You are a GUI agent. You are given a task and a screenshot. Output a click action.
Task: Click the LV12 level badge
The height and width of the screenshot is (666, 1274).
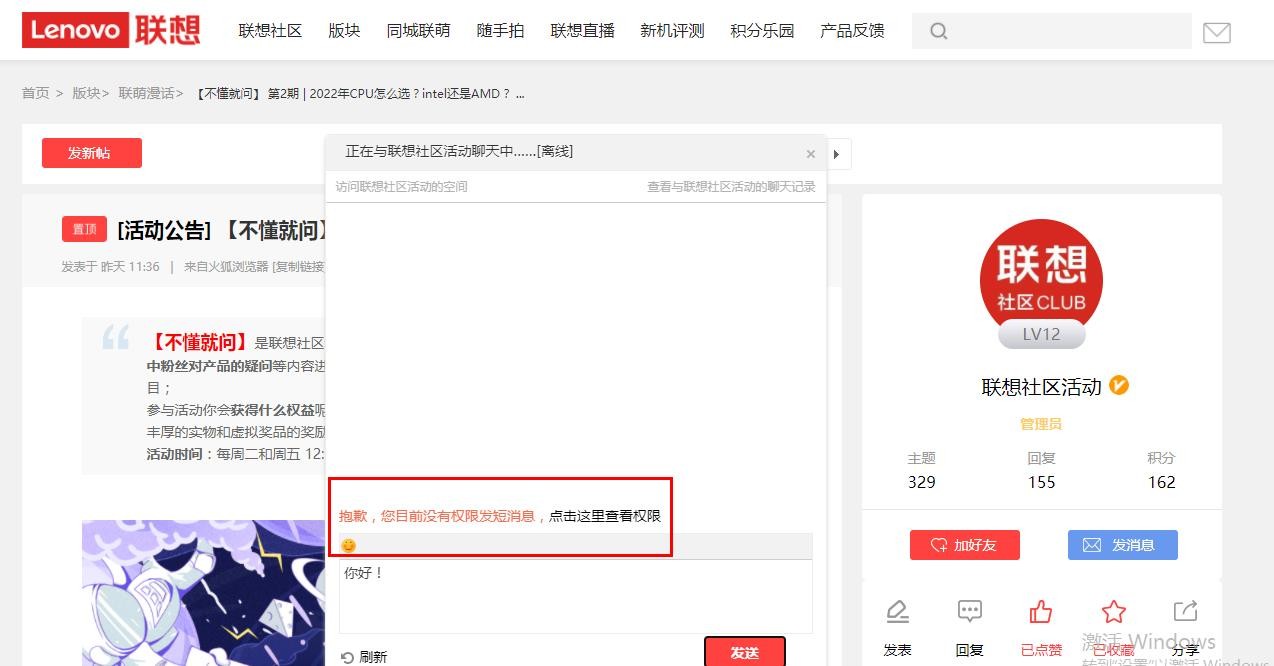(1041, 334)
